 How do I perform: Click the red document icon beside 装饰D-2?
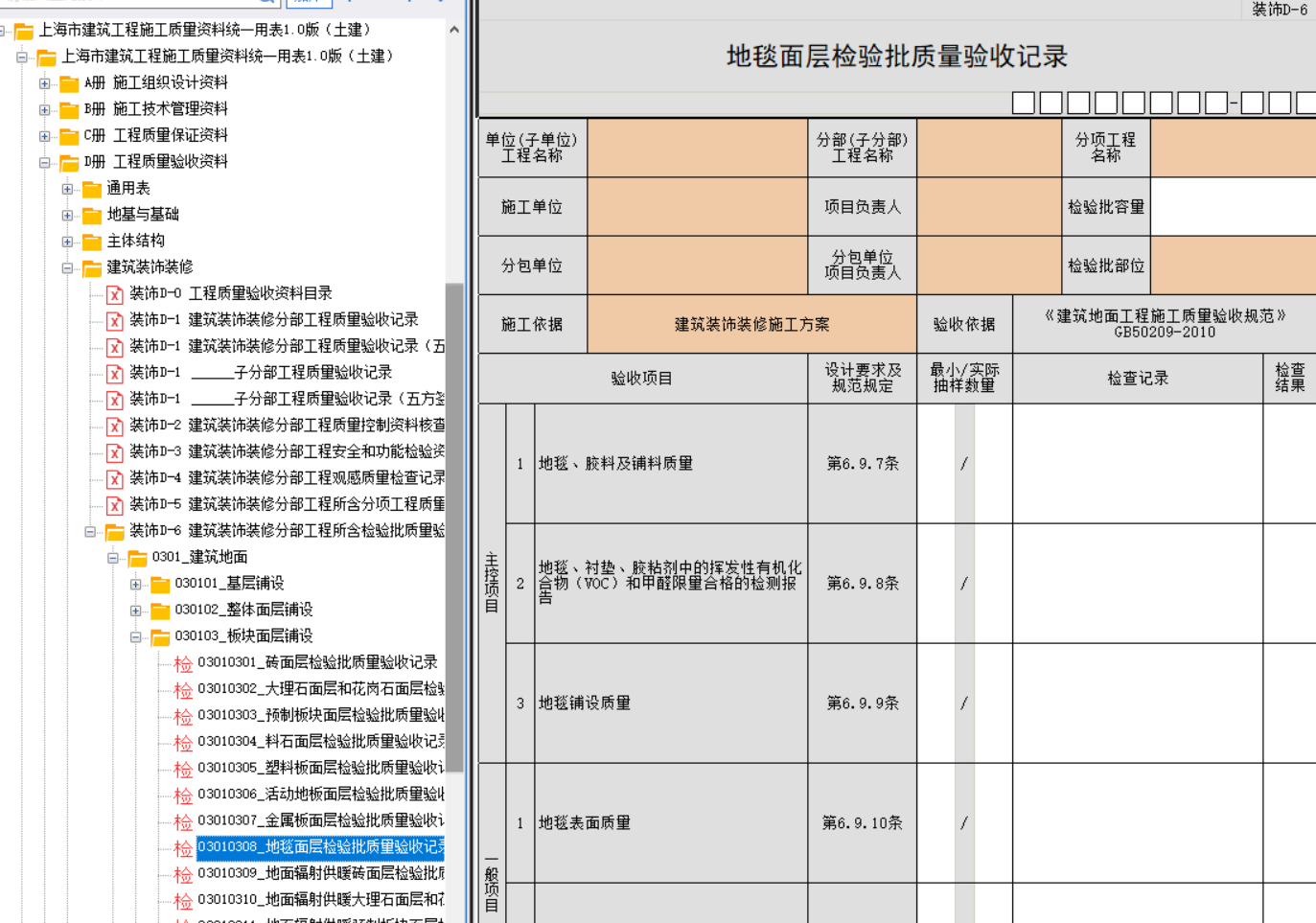click(115, 426)
